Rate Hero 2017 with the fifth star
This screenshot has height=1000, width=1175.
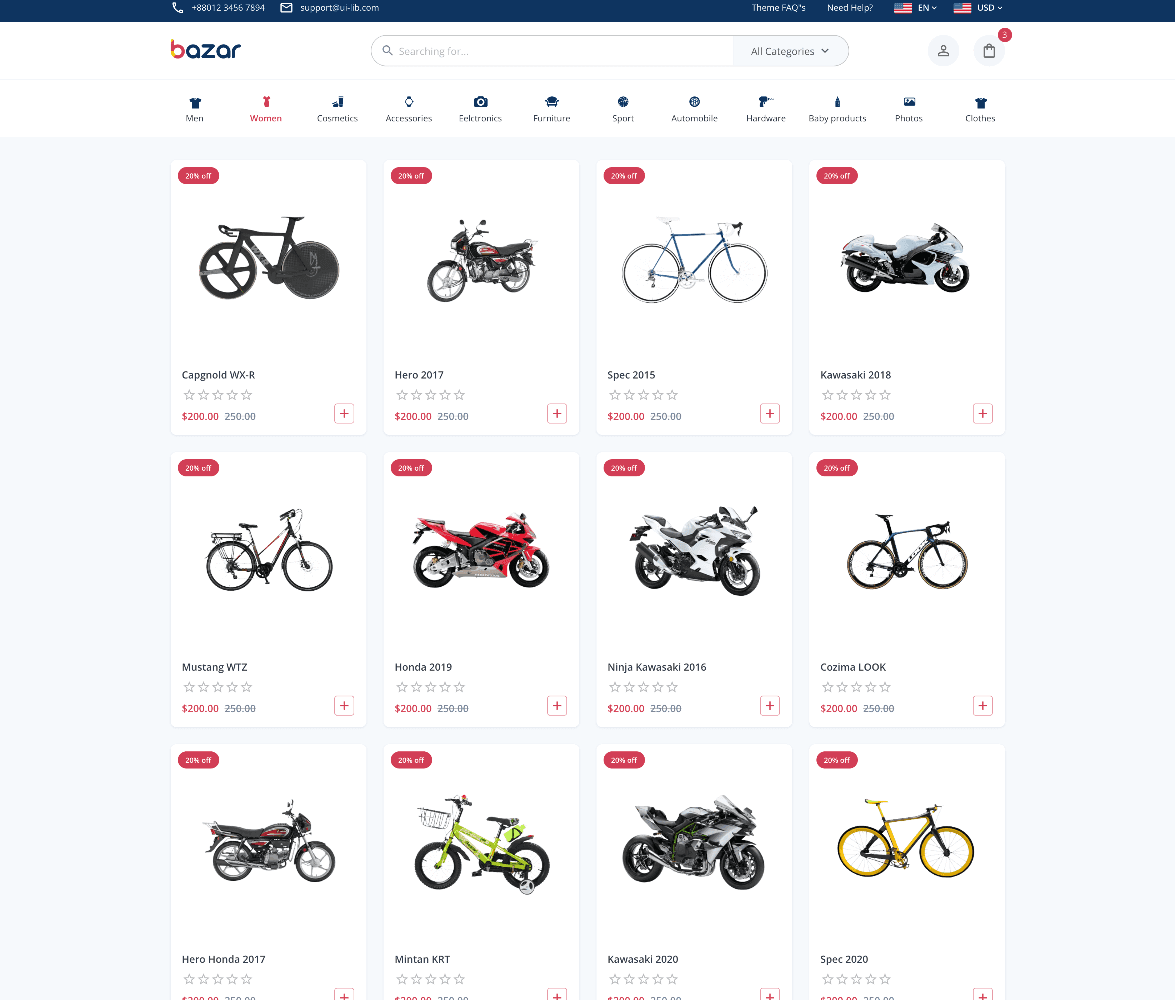click(459, 395)
